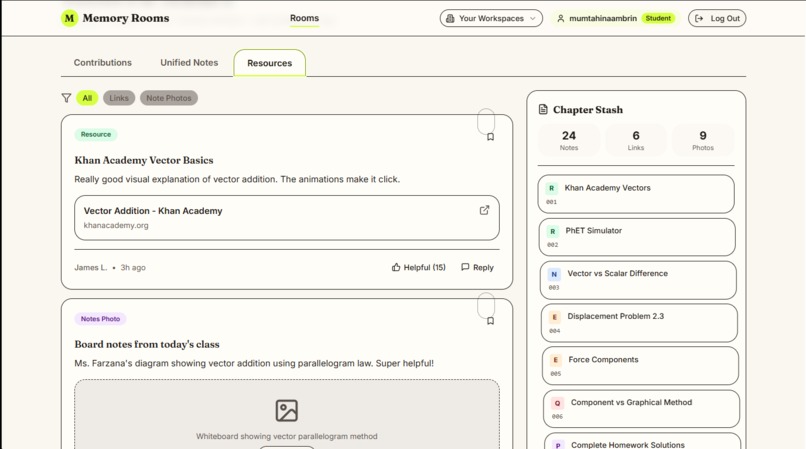Click the Log Out button
Screen dimensions: 806x449
[717, 19]
